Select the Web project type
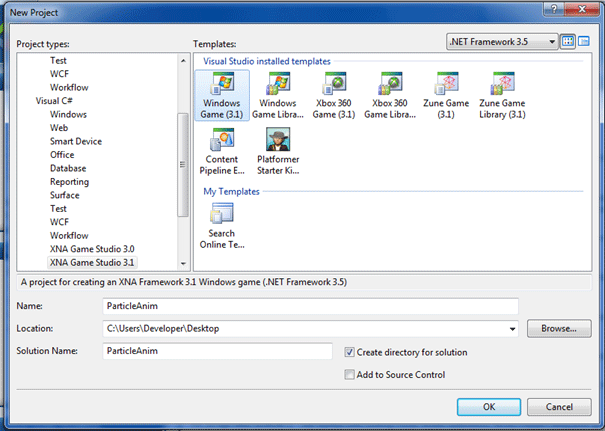Image resolution: width=605 pixels, height=431 pixels. (x=59, y=128)
